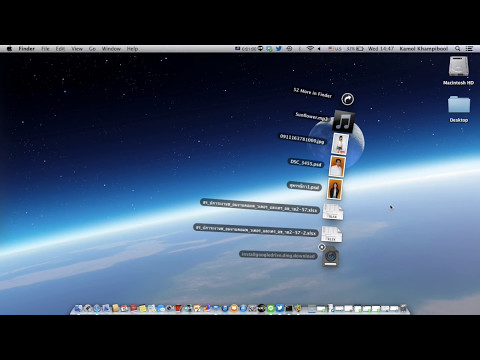Open DSC_3455.psd from the stack

click(x=337, y=166)
